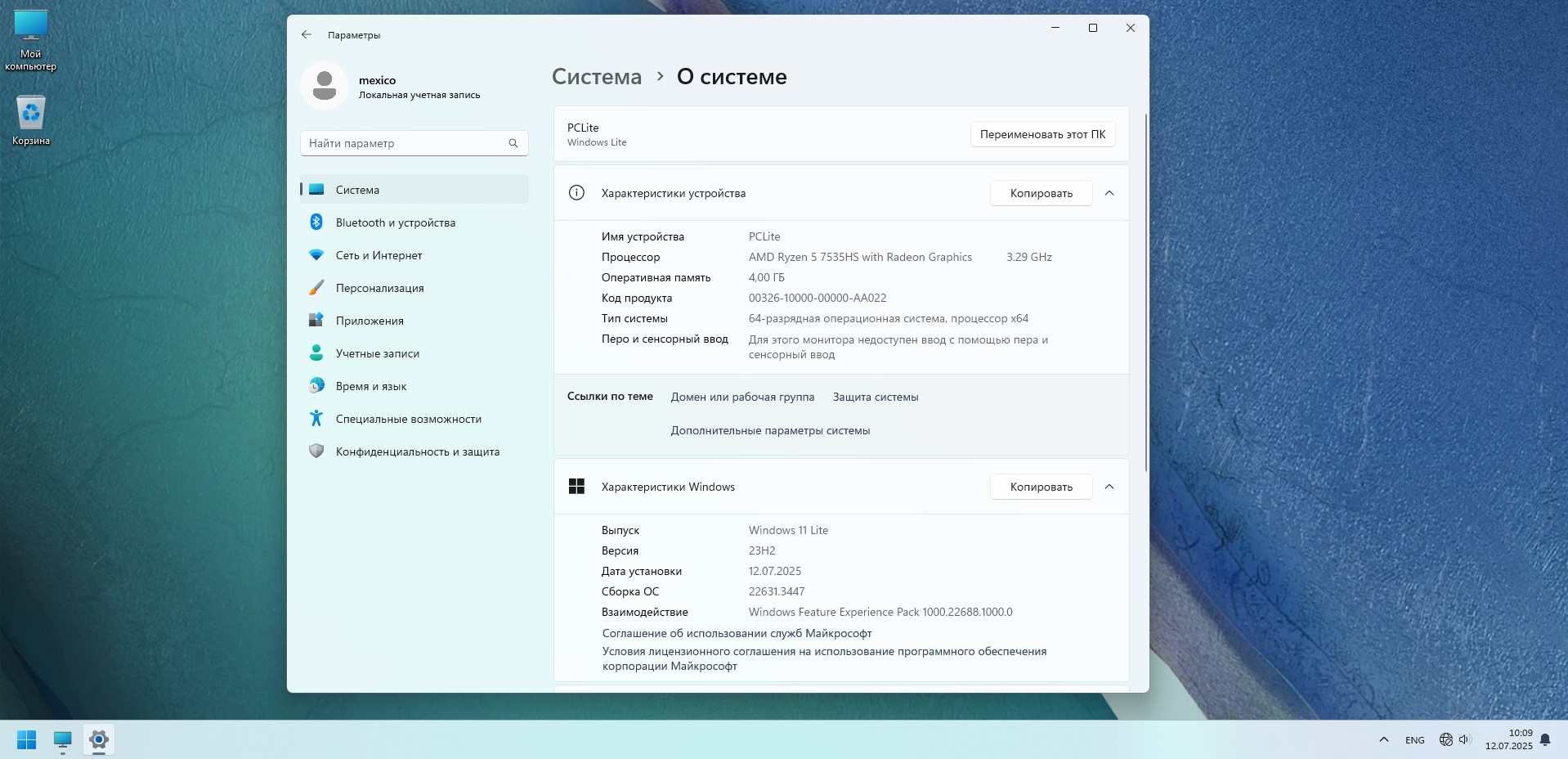Select the Персонализация brush icon
The height and width of the screenshot is (759, 1568).
(x=316, y=288)
